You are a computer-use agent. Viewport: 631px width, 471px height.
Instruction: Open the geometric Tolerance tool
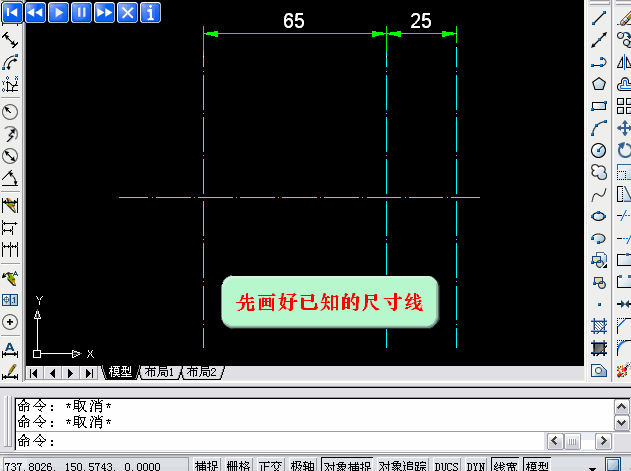pyautogui.click(x=10, y=300)
